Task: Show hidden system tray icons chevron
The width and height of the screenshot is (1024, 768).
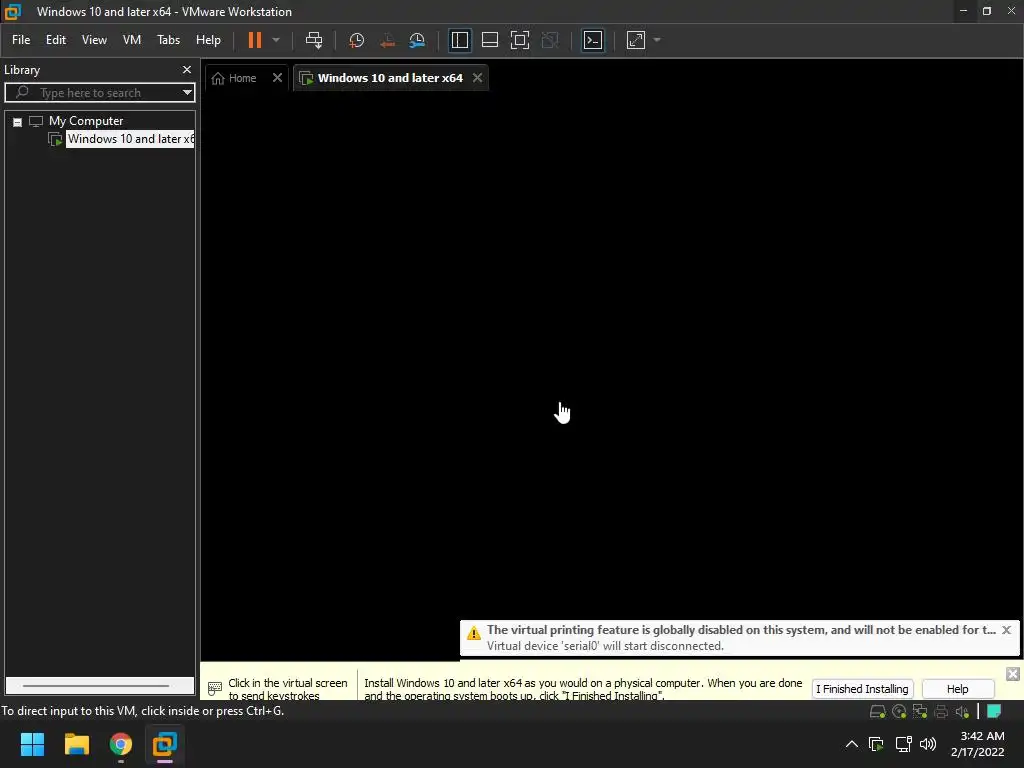Action: 852,744
